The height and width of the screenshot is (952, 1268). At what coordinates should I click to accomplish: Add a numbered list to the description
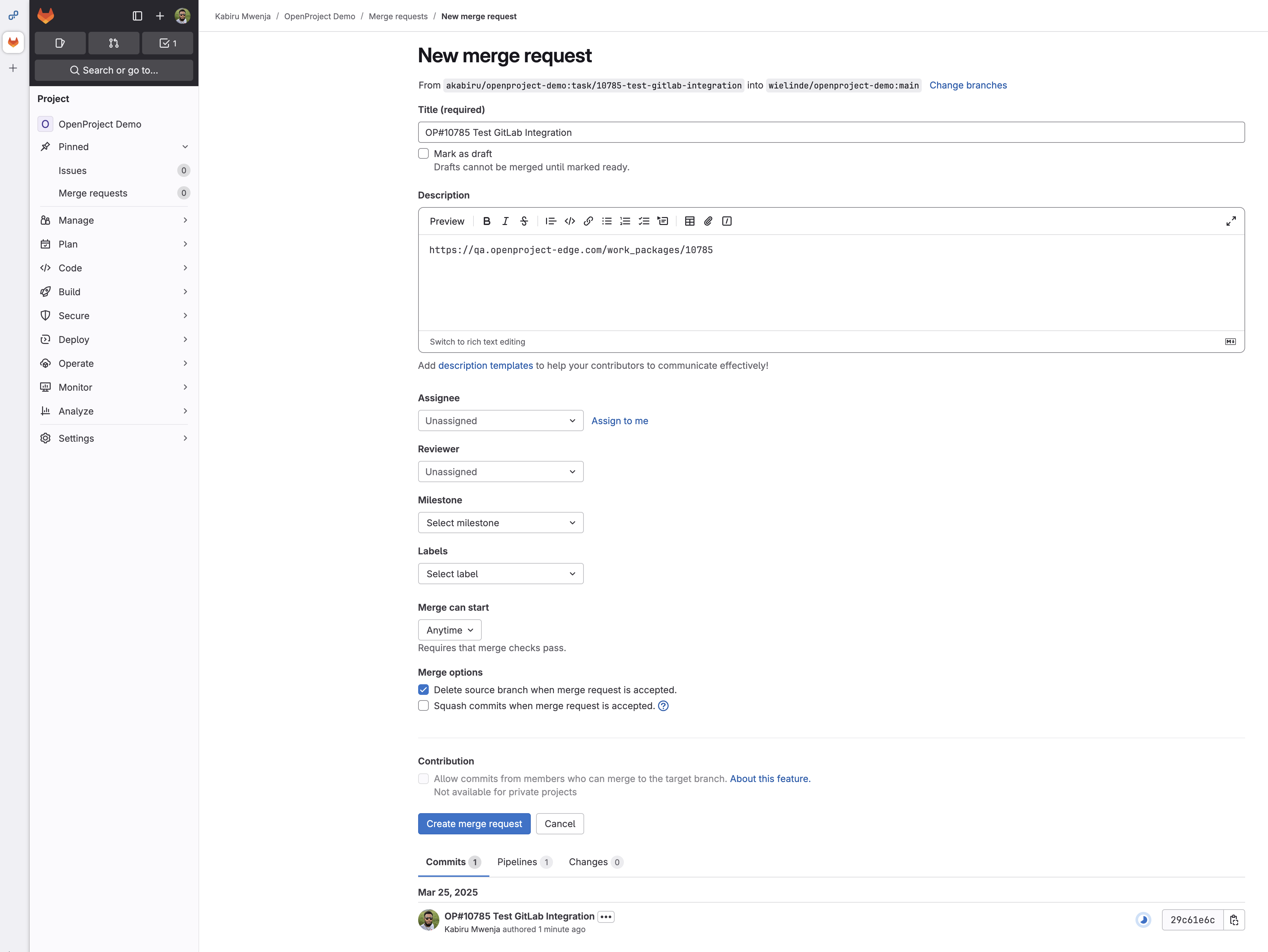(625, 221)
